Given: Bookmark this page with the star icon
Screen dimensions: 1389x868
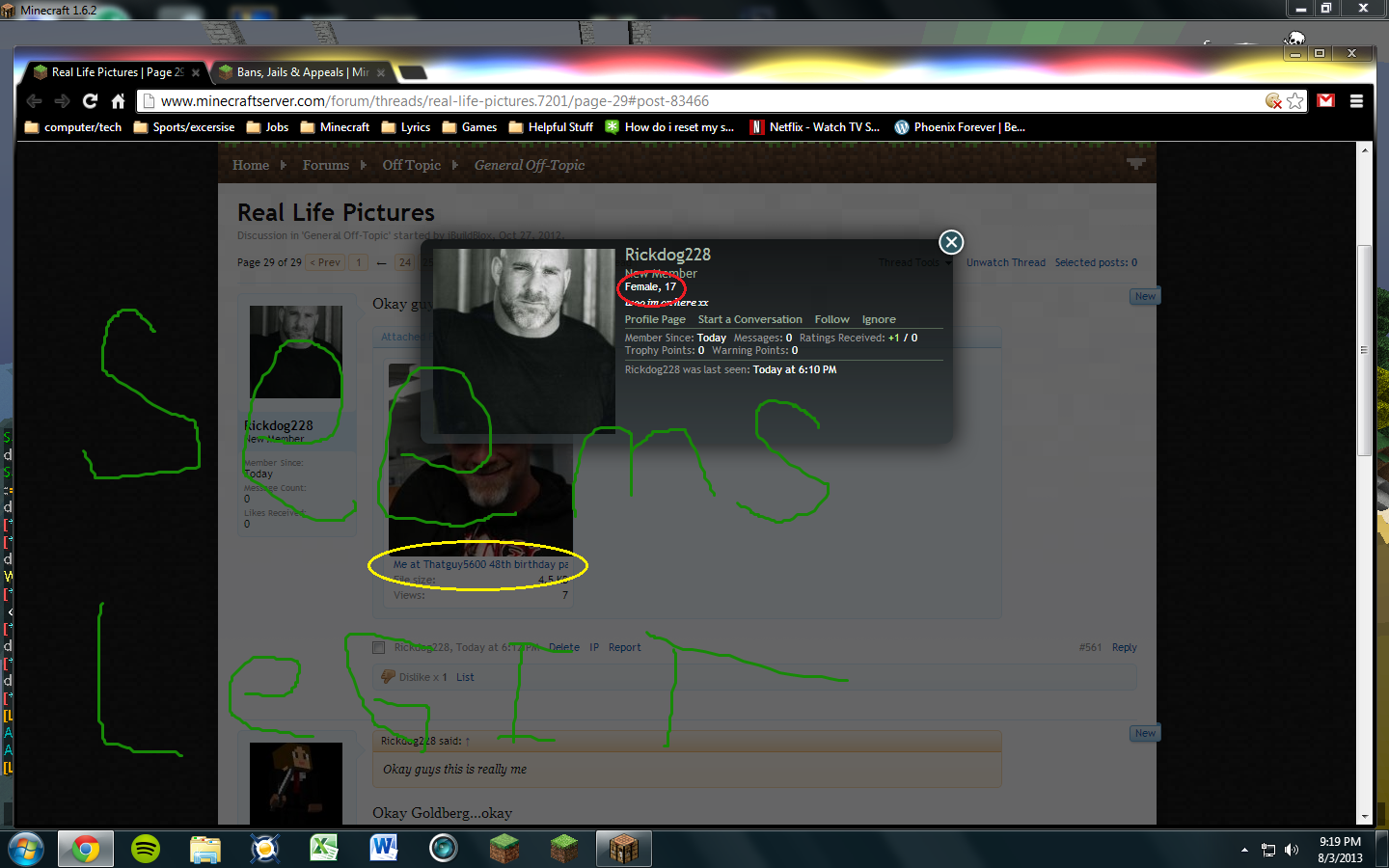Looking at the screenshot, I should click(1295, 101).
